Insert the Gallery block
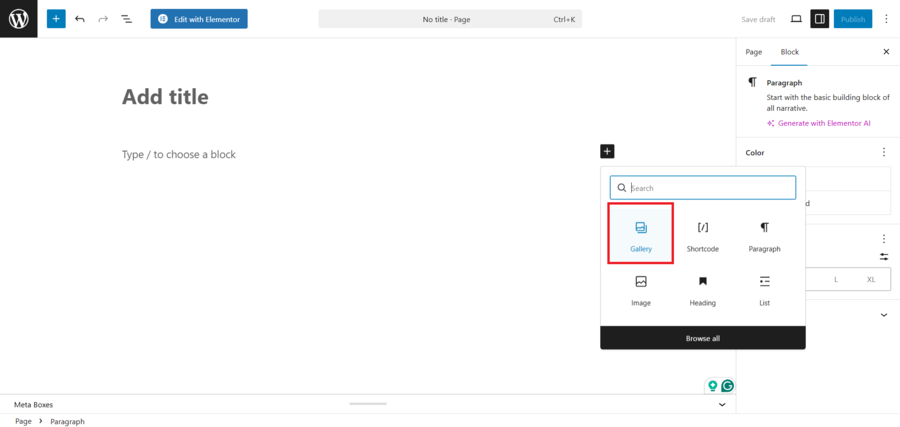 pos(641,234)
